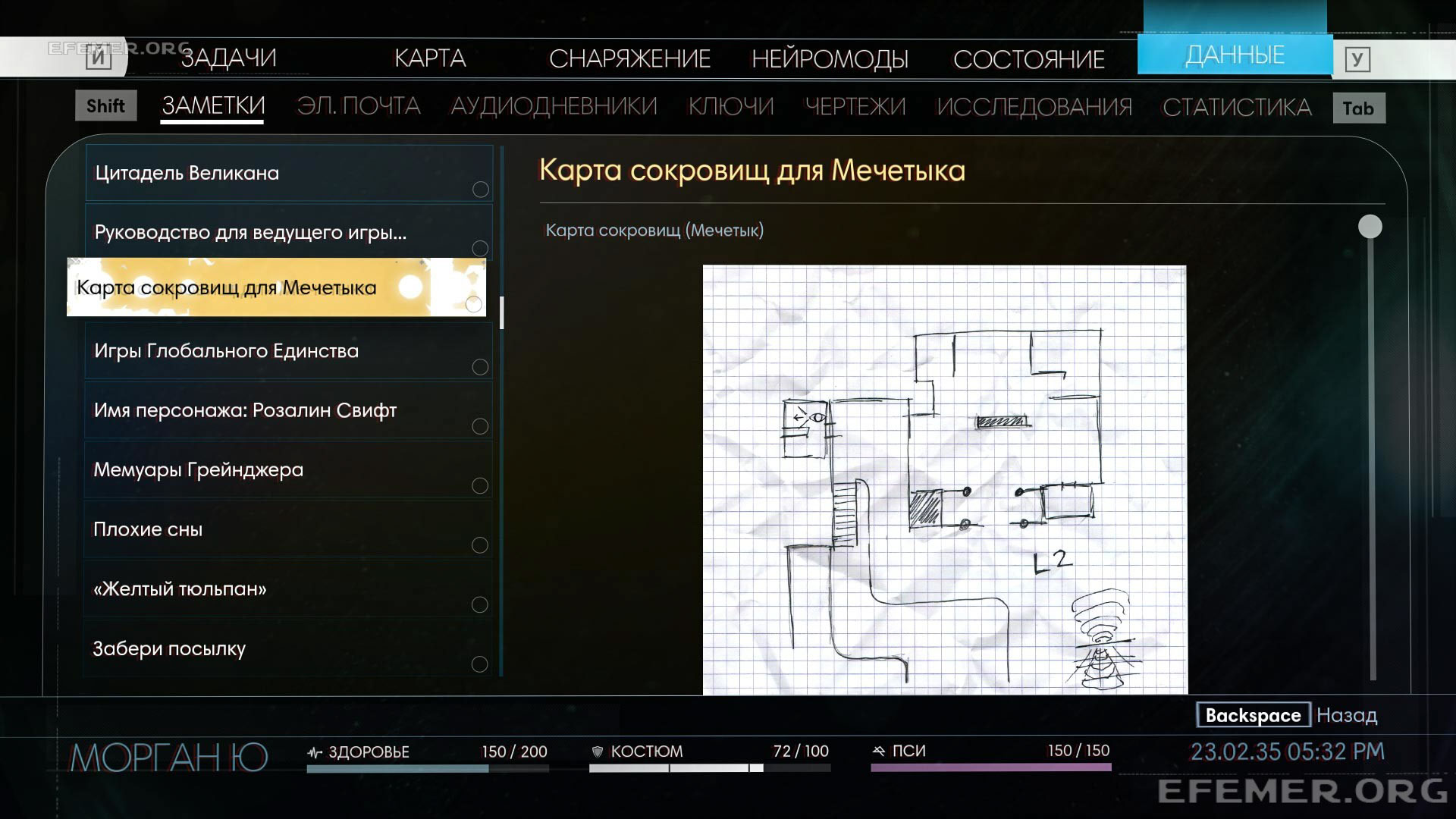Image resolution: width=1456 pixels, height=819 pixels.
Task: Click the КОСТЮМ suit integrity bar
Action: tap(710, 768)
